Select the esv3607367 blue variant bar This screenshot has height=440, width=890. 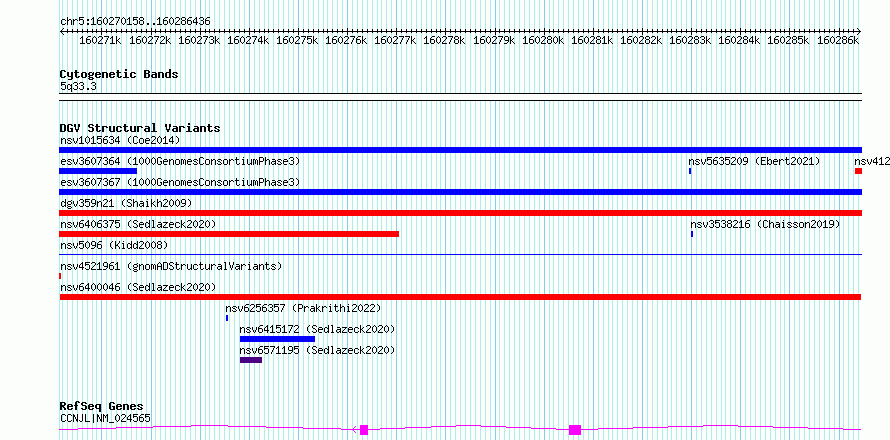point(460,192)
